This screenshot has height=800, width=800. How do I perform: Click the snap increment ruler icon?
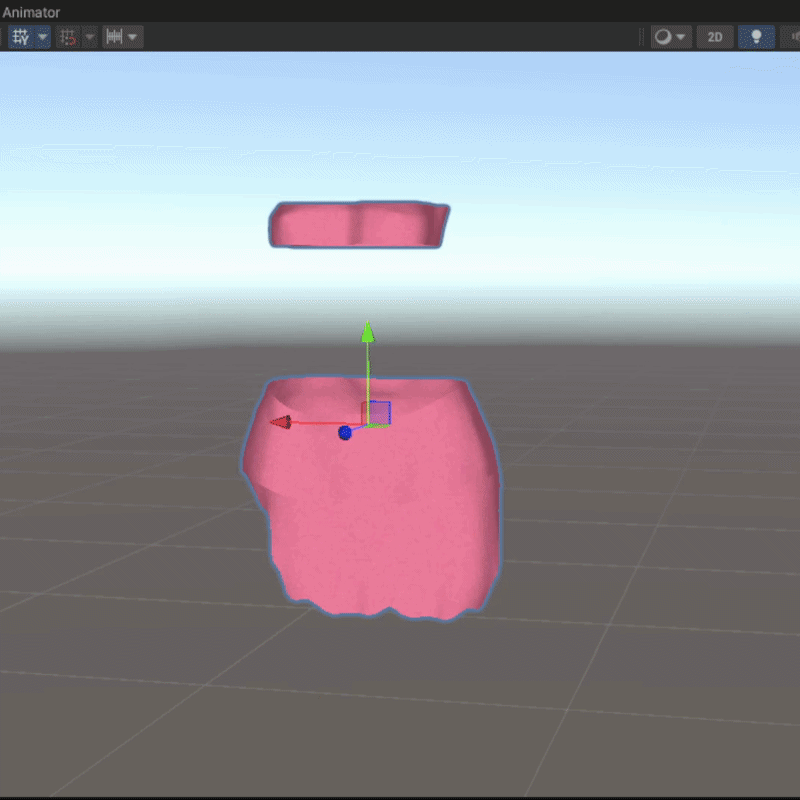[114, 37]
